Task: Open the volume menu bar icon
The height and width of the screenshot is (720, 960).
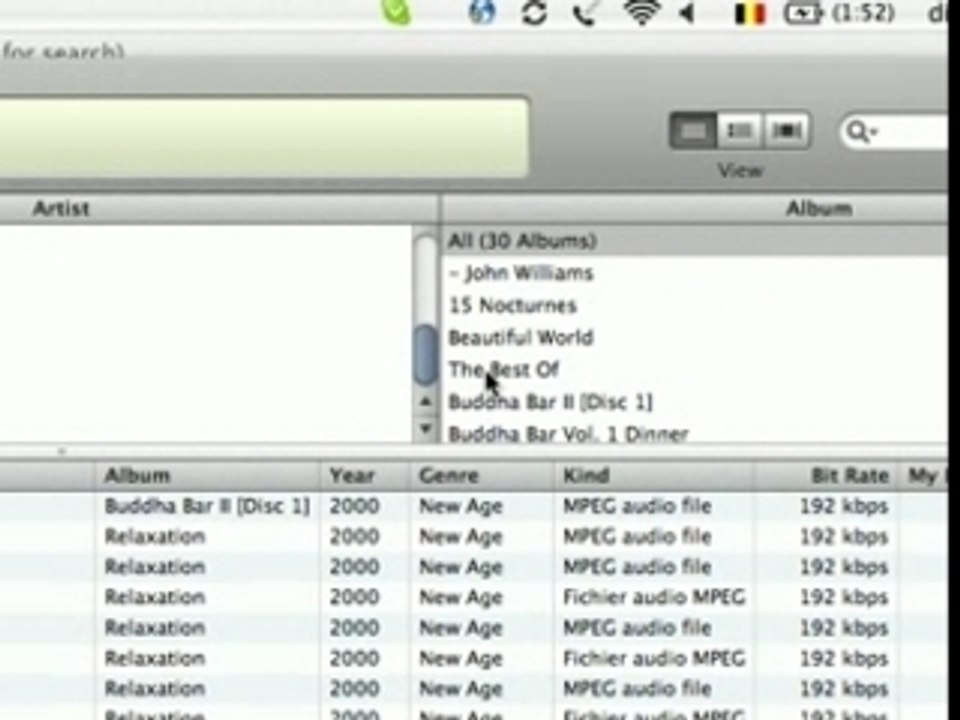Action: point(688,13)
